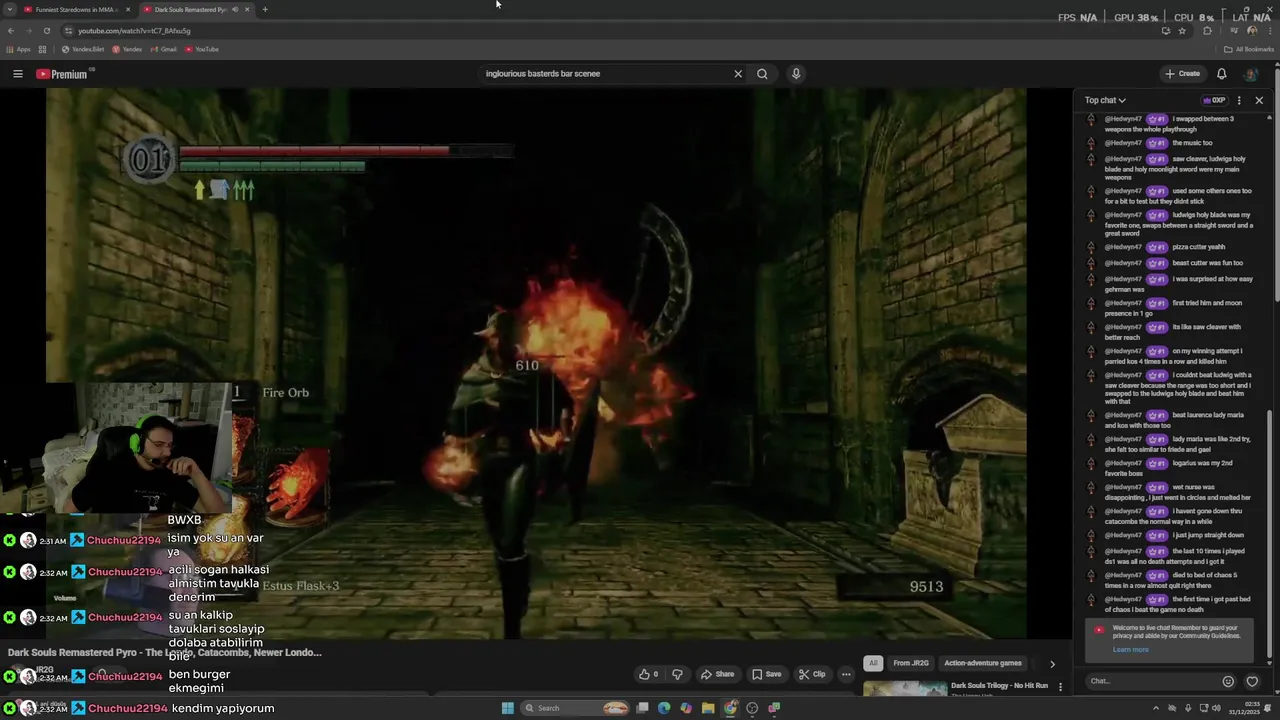Open the 0XP crown points badge
Viewport: 1280px width, 720px height.
(1215, 100)
